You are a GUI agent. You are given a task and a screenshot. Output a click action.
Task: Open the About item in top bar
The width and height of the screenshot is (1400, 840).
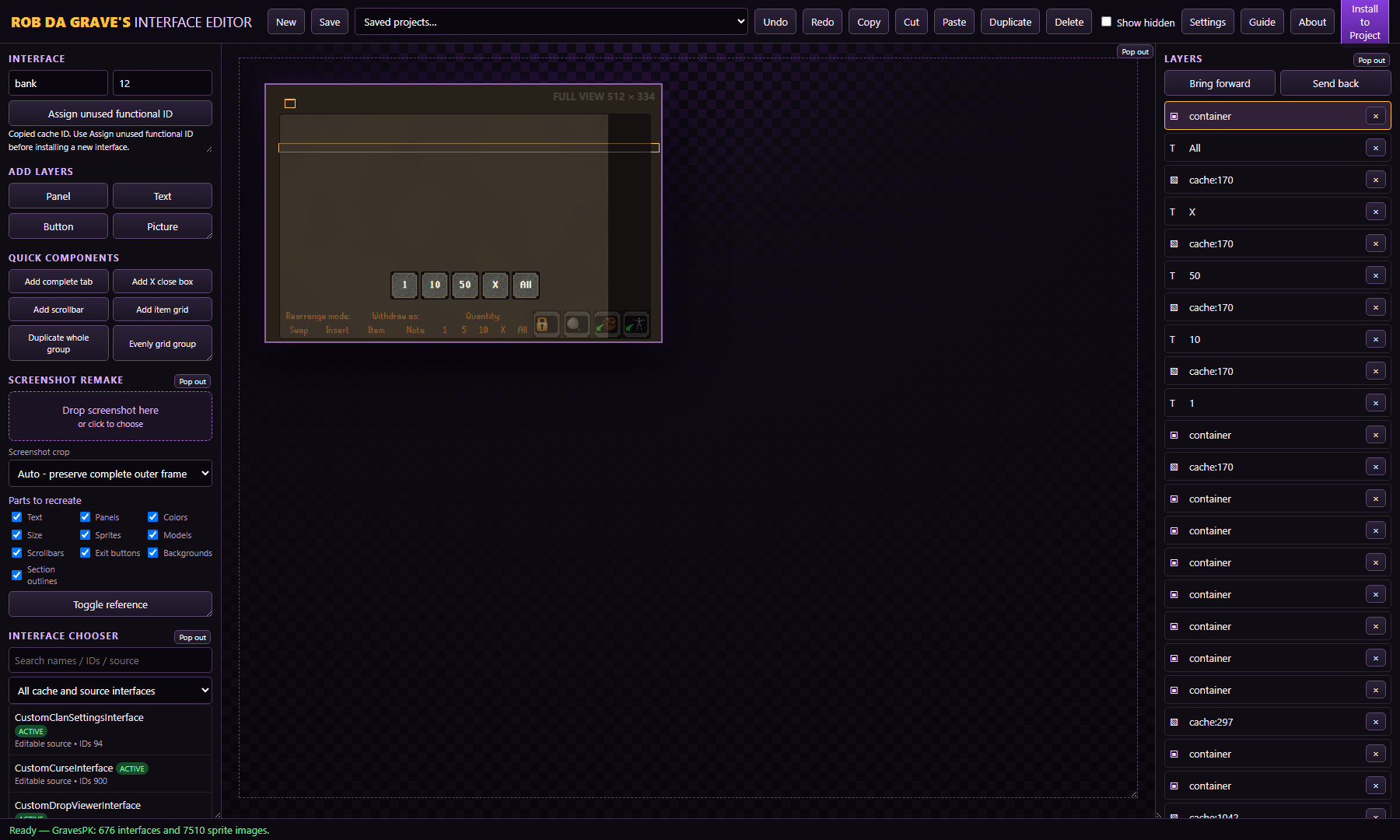[x=1312, y=22]
